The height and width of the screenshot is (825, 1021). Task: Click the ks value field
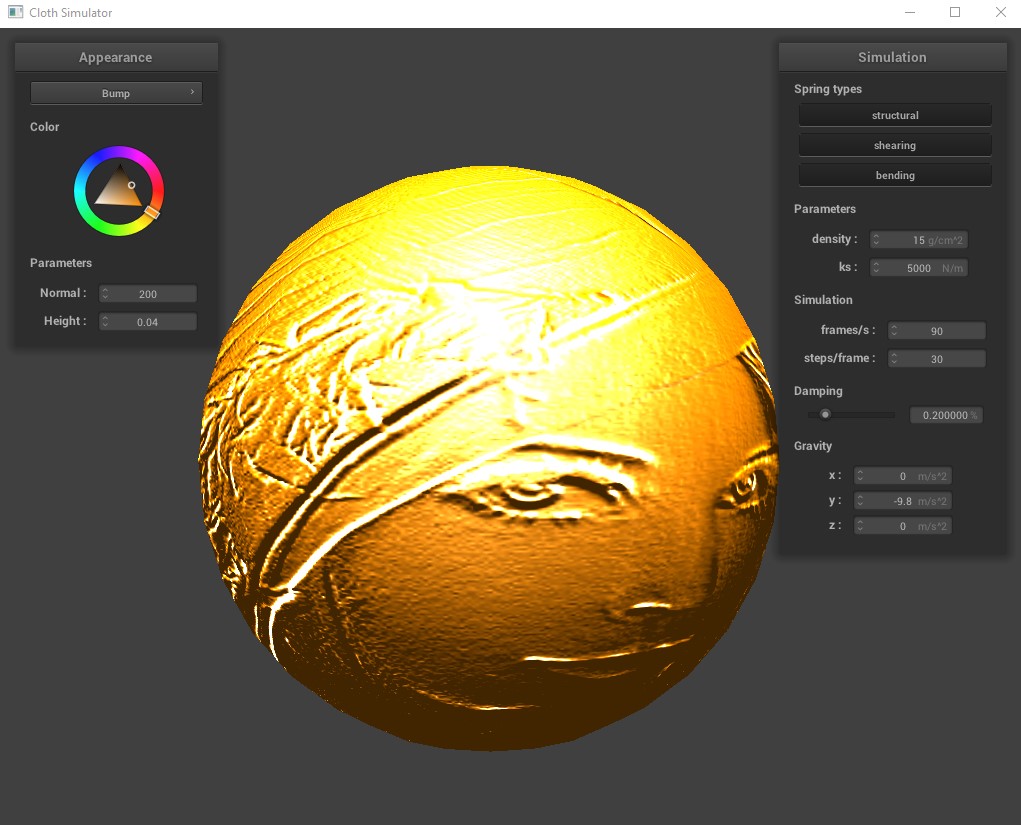pyautogui.click(x=919, y=268)
